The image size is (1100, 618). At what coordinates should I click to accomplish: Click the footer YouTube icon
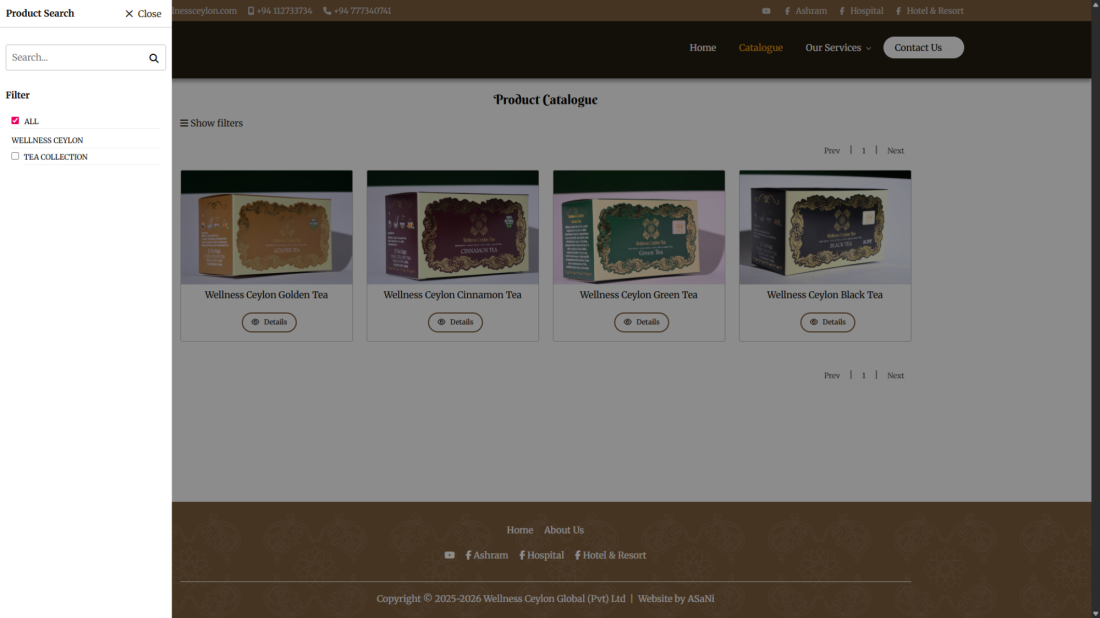coord(449,555)
